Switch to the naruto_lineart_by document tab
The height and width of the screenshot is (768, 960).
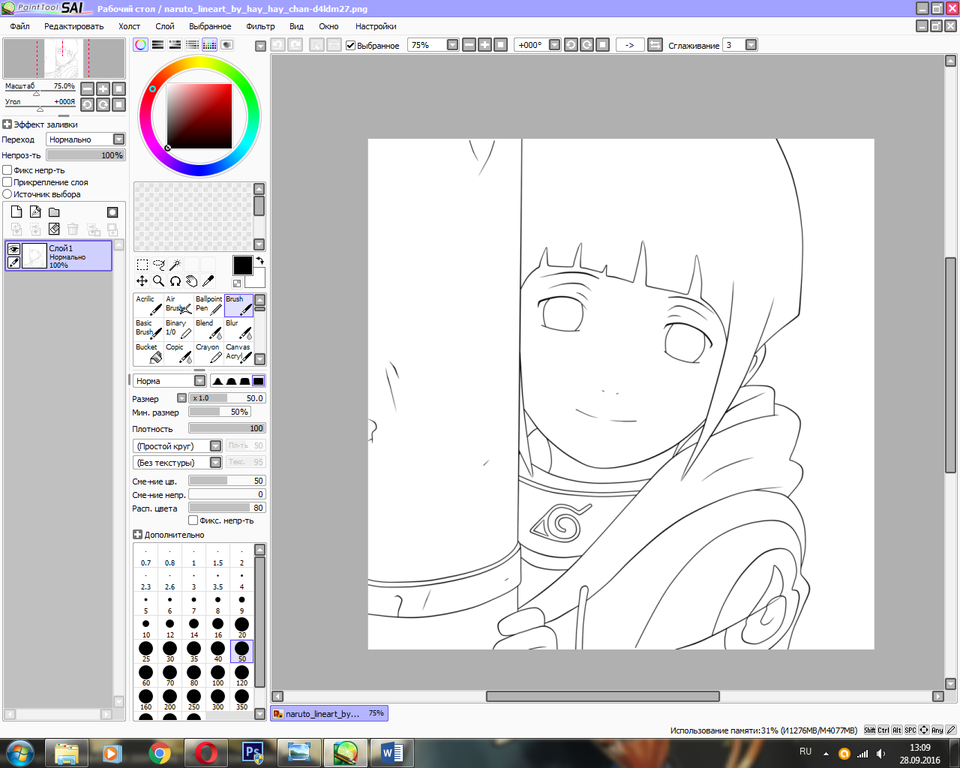(x=329, y=713)
